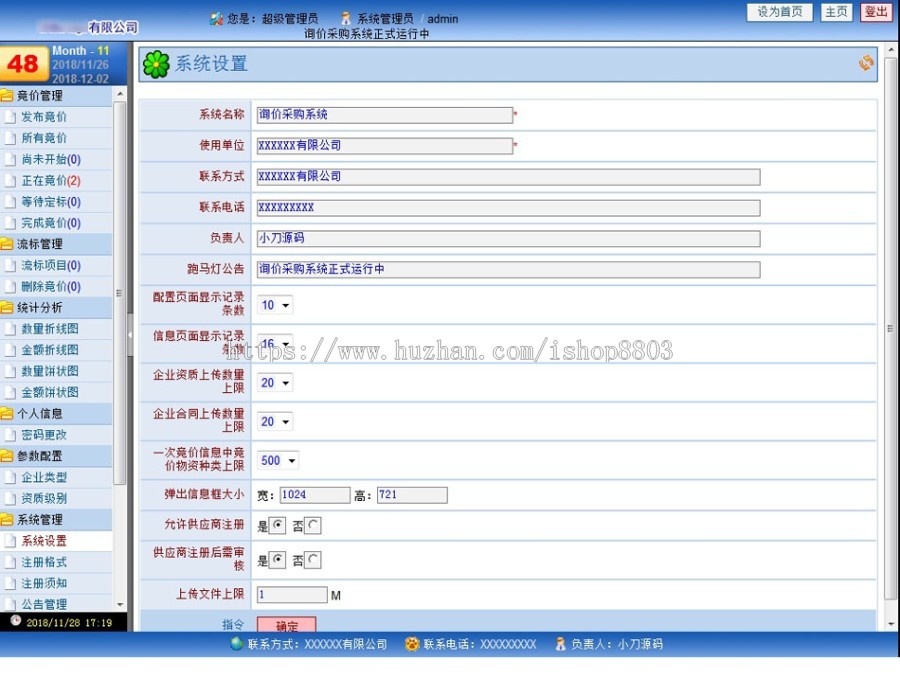900x697 pixels.
Task: Click the 联系电话 input field
Action: click(x=509, y=208)
